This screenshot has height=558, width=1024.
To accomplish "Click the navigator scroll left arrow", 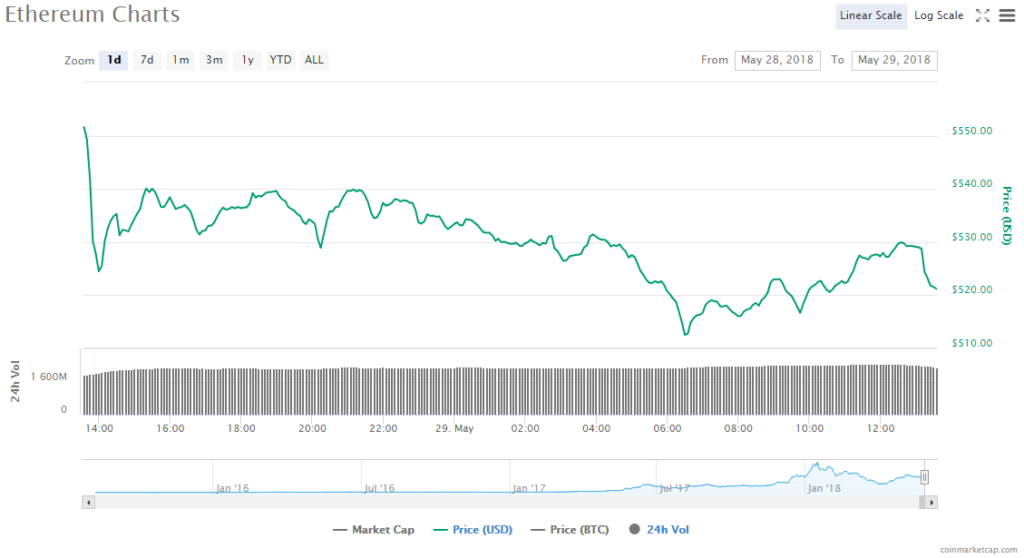I will [88, 502].
